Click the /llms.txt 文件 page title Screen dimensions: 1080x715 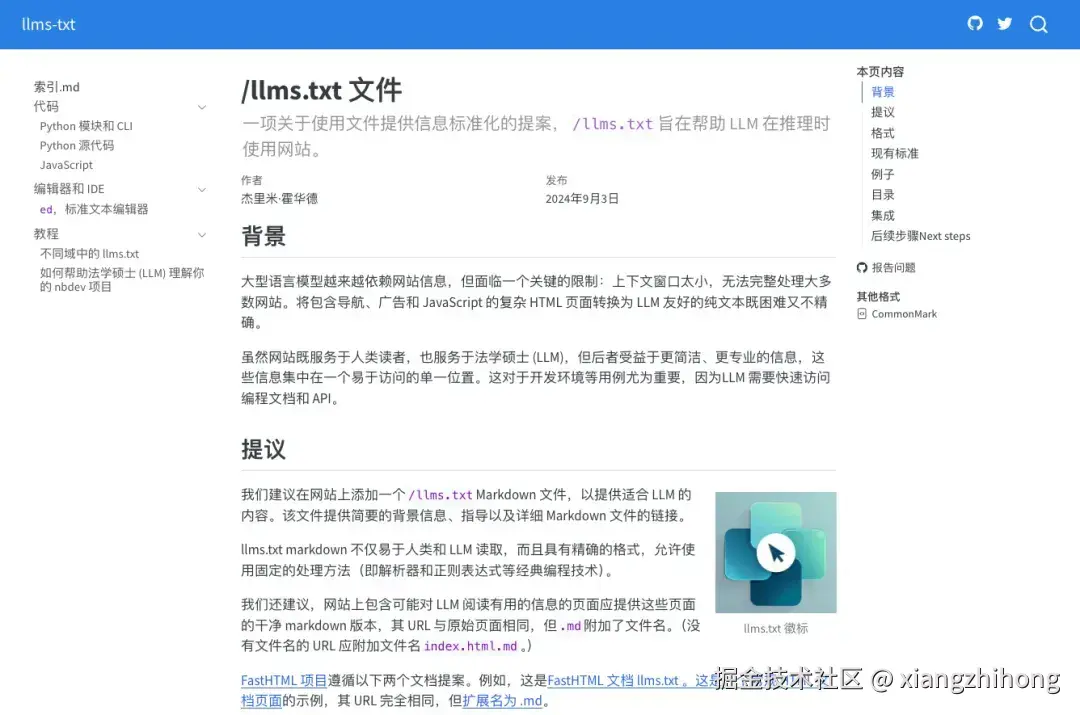click(322, 90)
